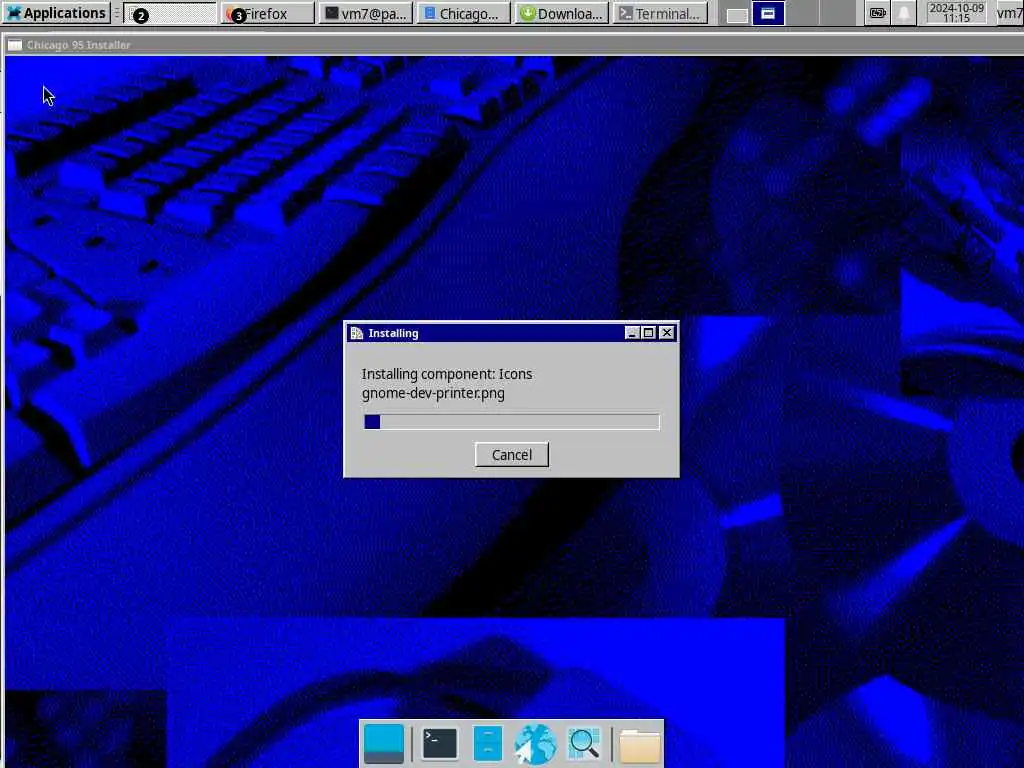Click the Installing dialog title icon
The height and width of the screenshot is (768, 1024).
tap(357, 333)
